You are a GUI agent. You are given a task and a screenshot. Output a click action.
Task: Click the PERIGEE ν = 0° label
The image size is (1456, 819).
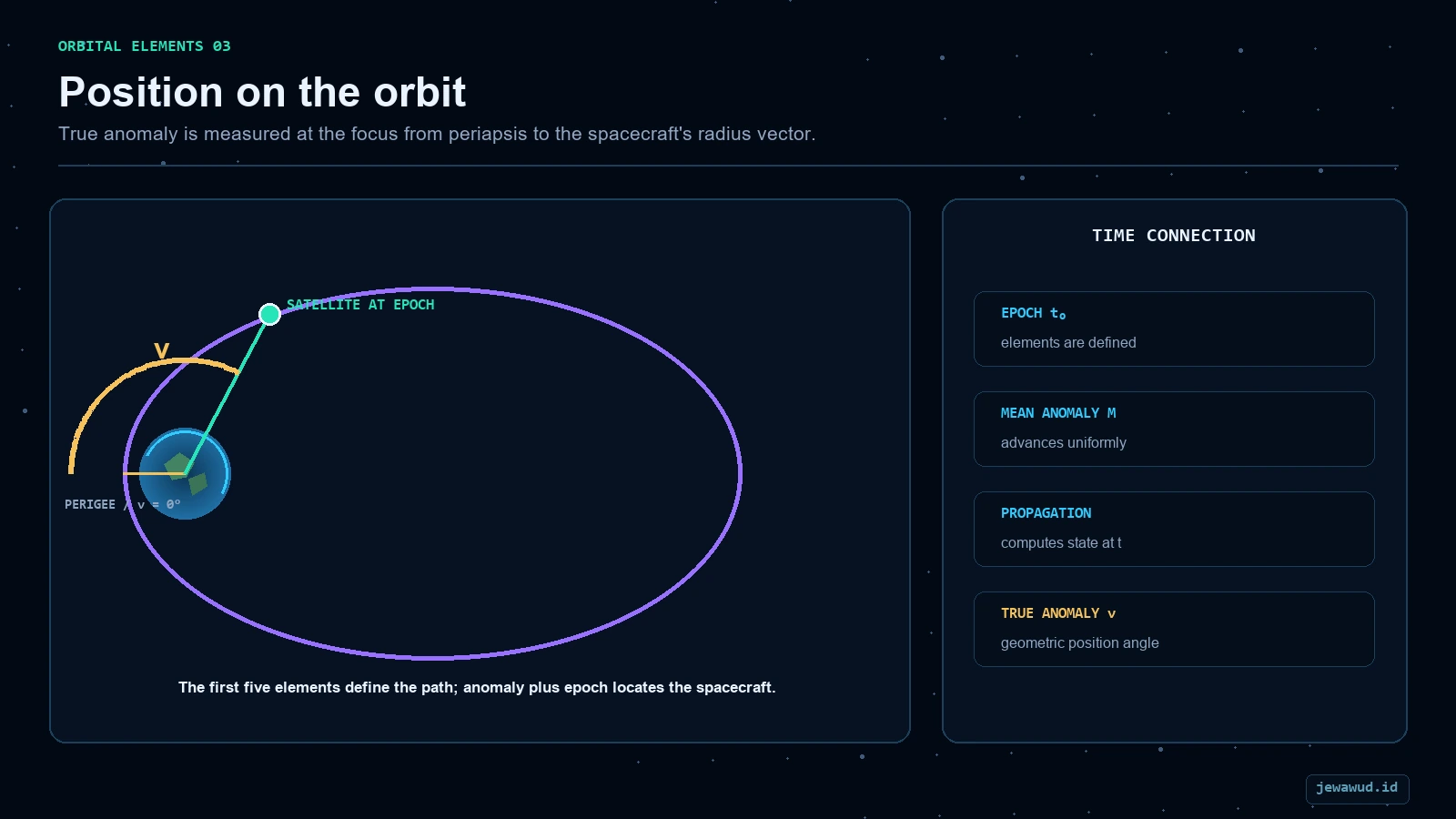click(x=122, y=504)
